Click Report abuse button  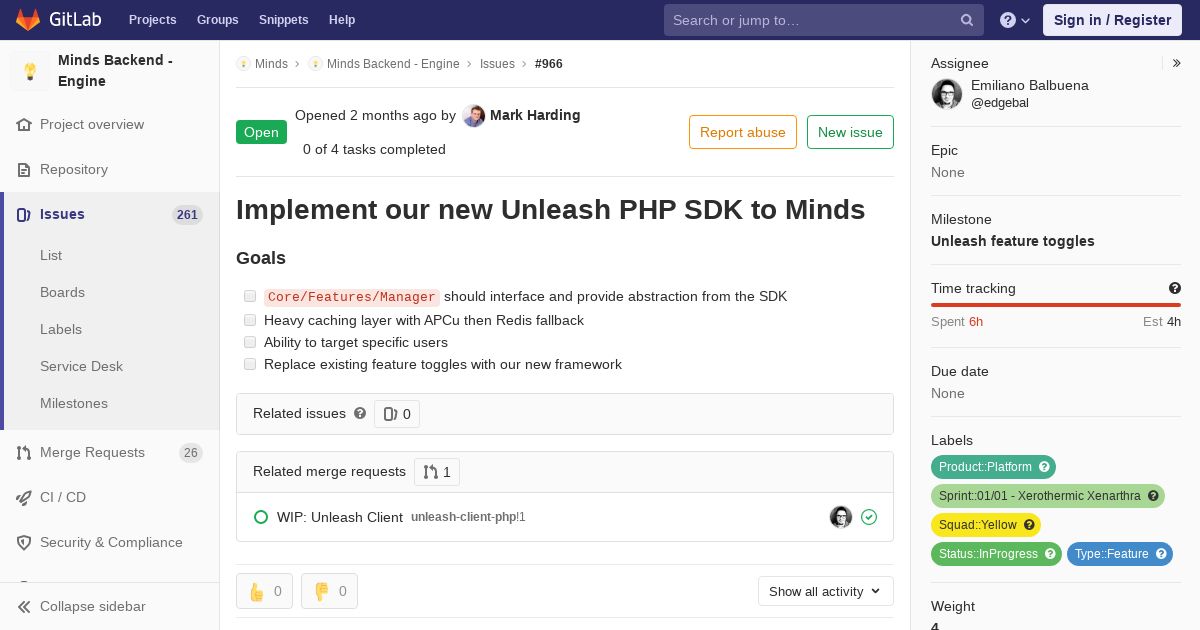coord(743,132)
